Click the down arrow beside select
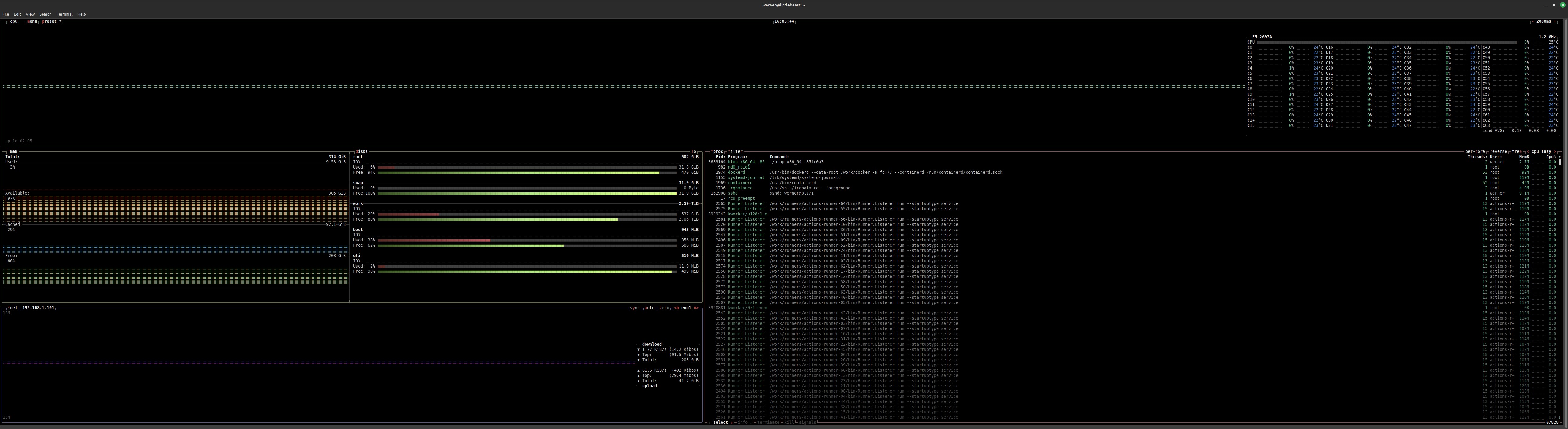The height and width of the screenshot is (429, 1568). pyautogui.click(x=732, y=423)
